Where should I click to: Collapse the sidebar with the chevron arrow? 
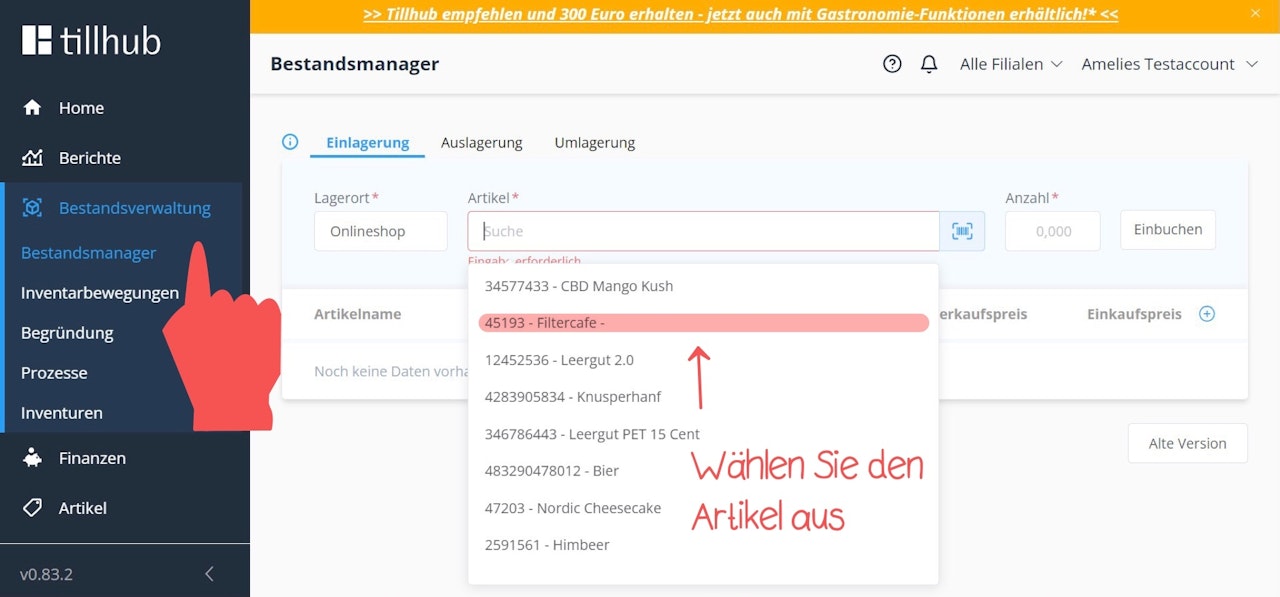[209, 573]
